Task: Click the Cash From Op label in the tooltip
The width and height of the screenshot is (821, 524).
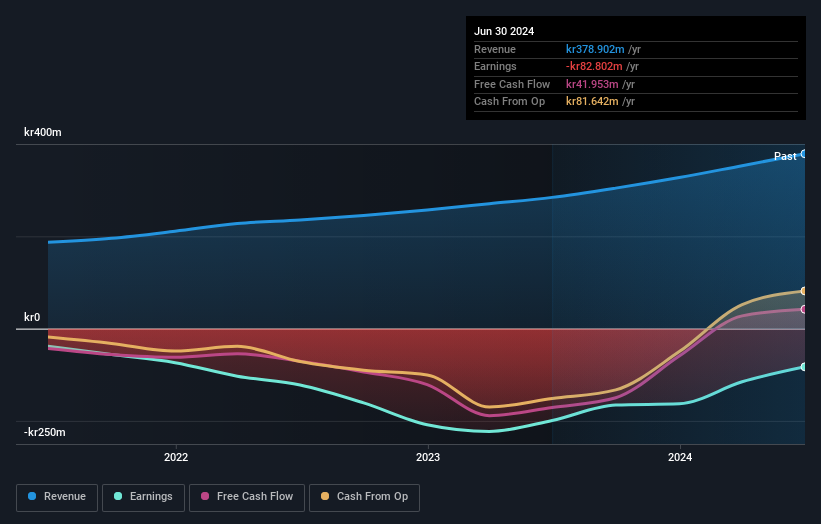Action: pos(509,102)
